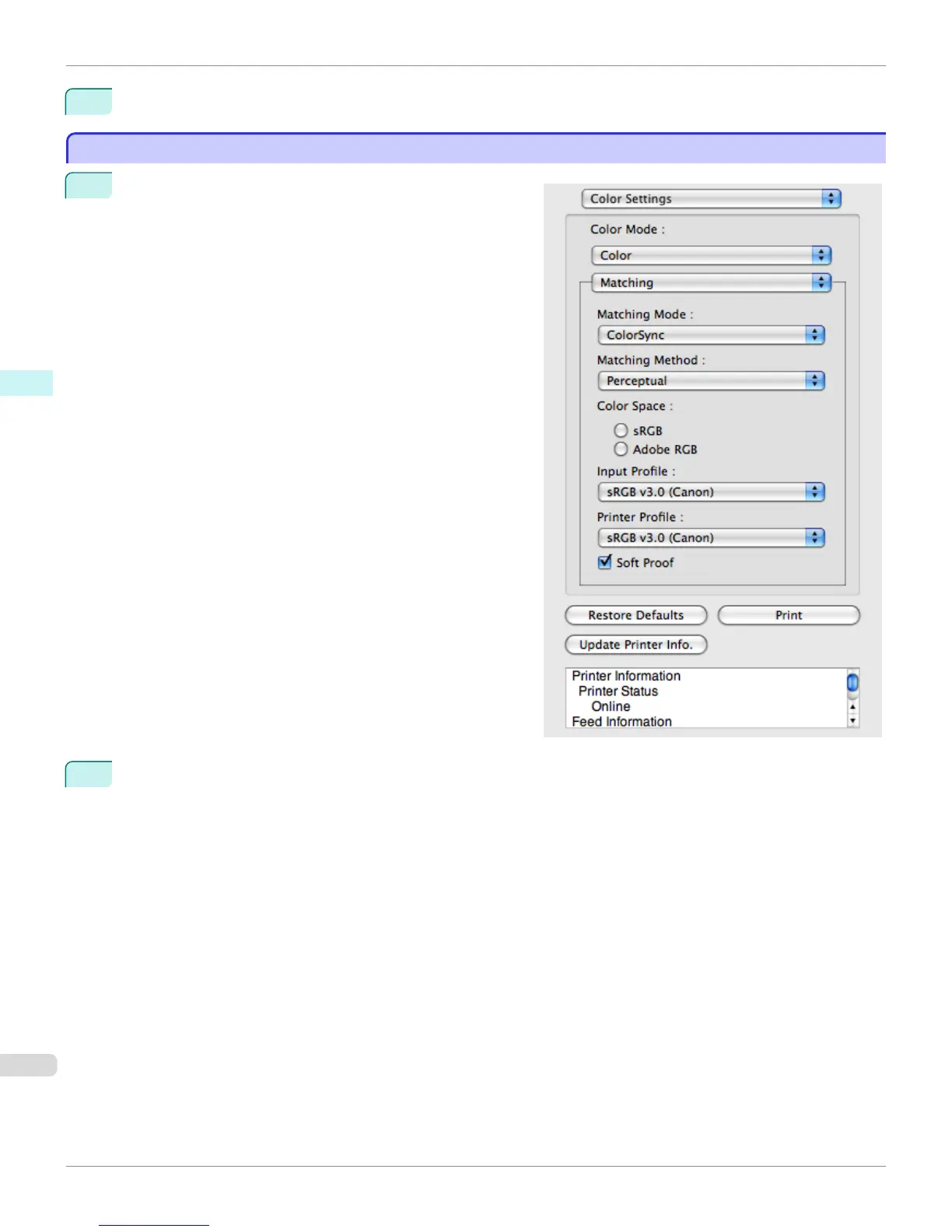The image size is (952, 1232).
Task: Select the sRGB color space radio
Action: tap(621, 430)
